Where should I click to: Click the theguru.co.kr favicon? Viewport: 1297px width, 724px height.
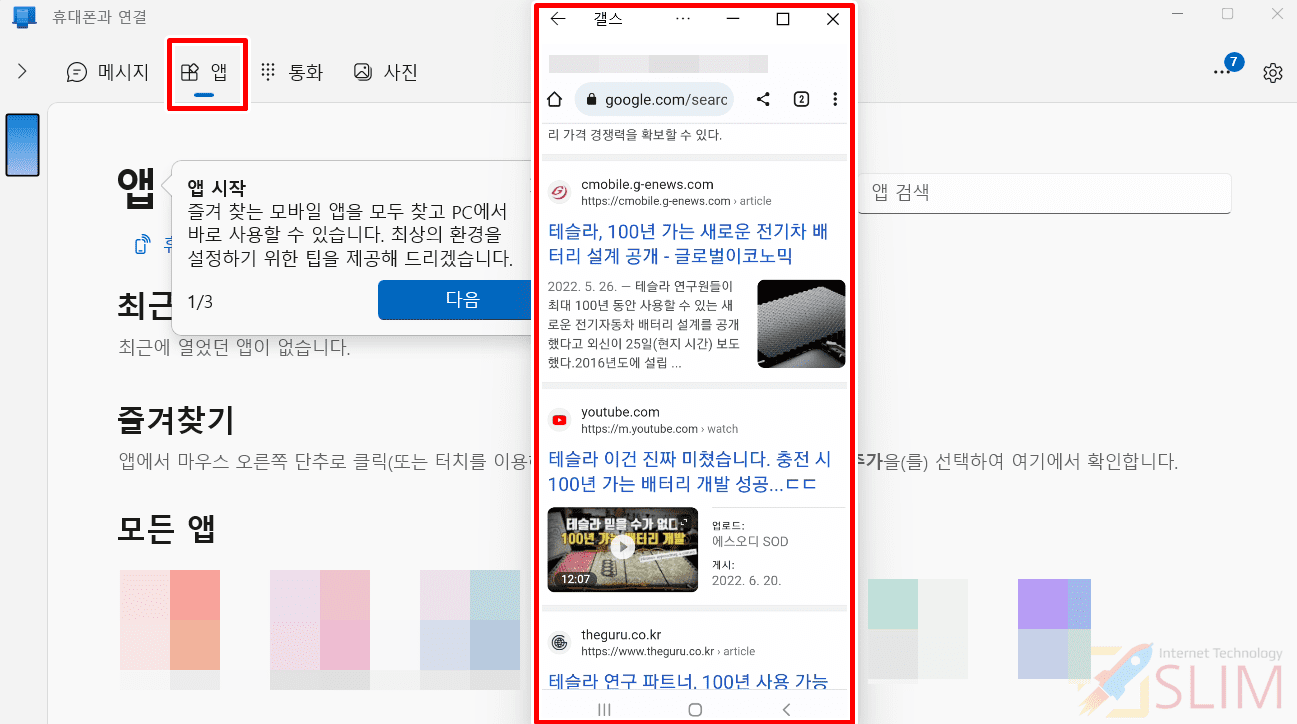[560, 642]
